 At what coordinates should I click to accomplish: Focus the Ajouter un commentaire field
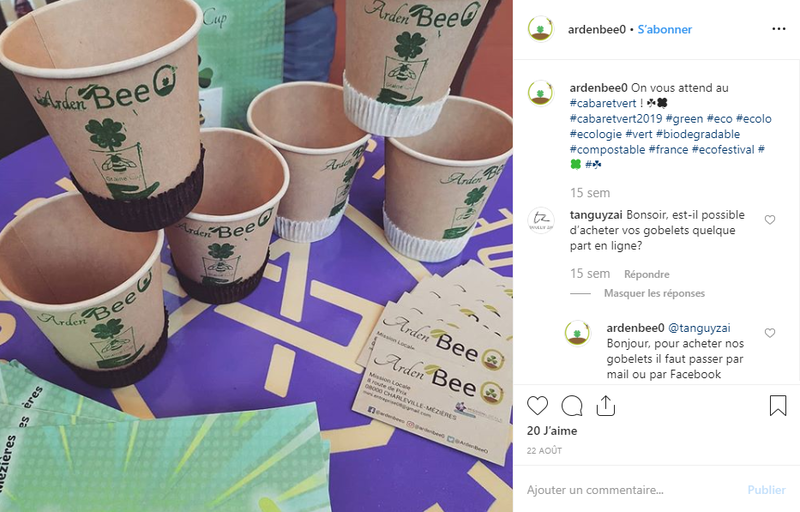coord(633,490)
